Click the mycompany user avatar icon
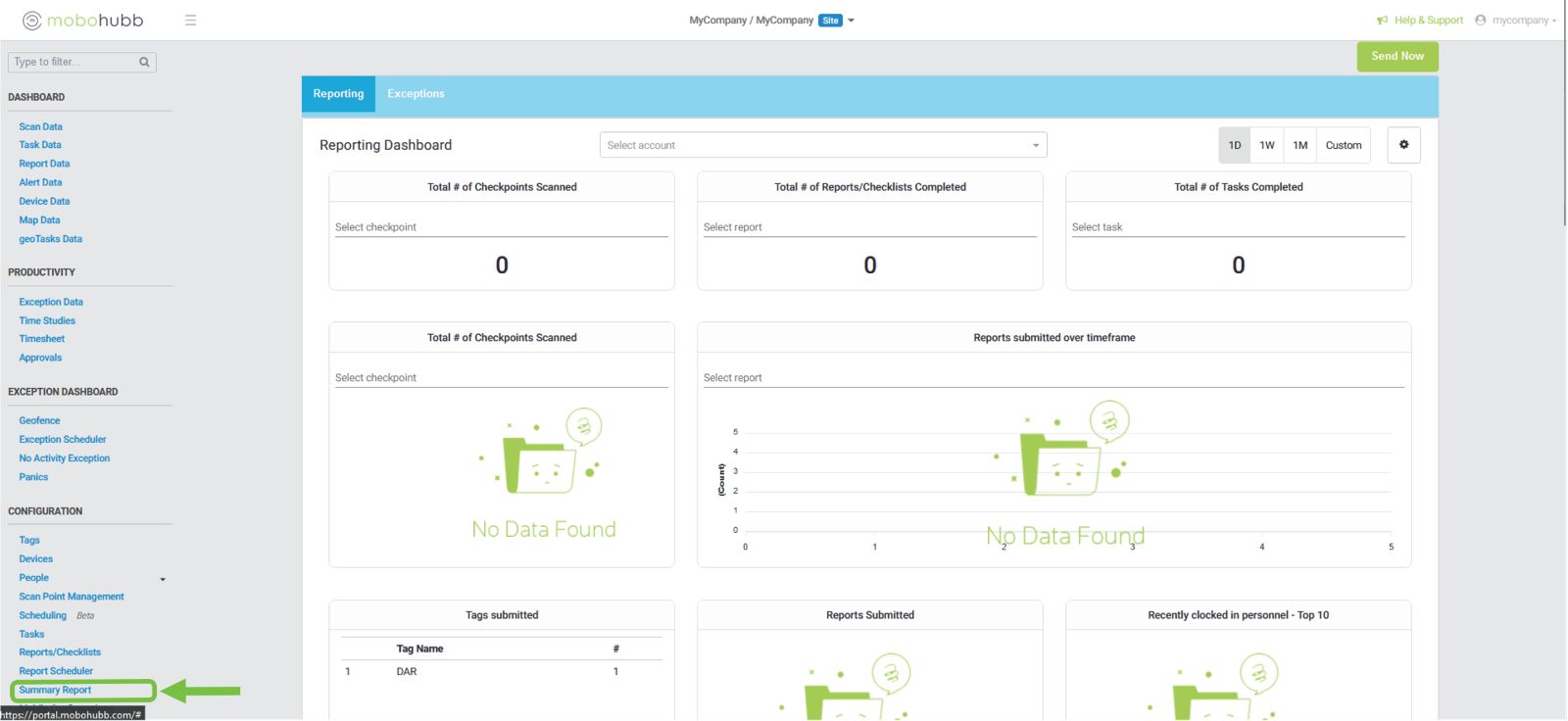 pos(1481,21)
